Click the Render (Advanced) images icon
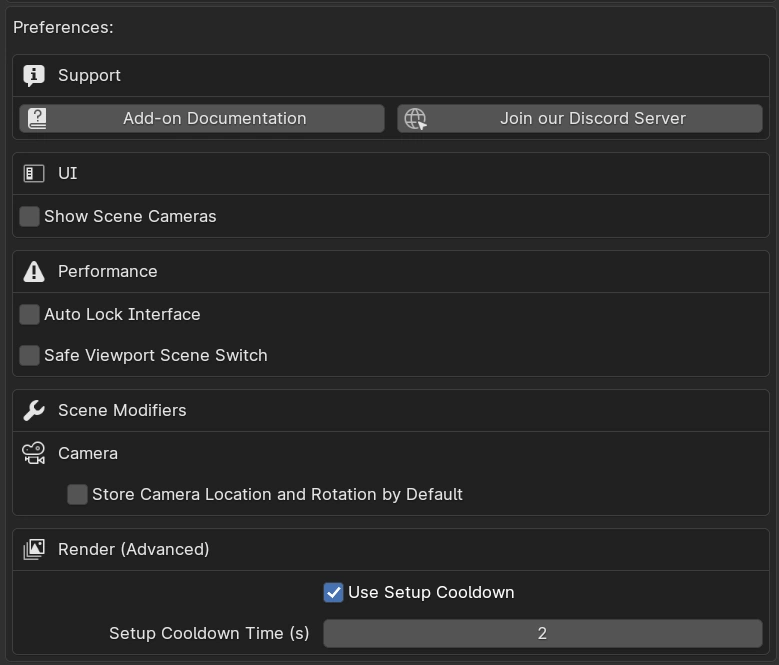The height and width of the screenshot is (665, 779). tap(34, 549)
